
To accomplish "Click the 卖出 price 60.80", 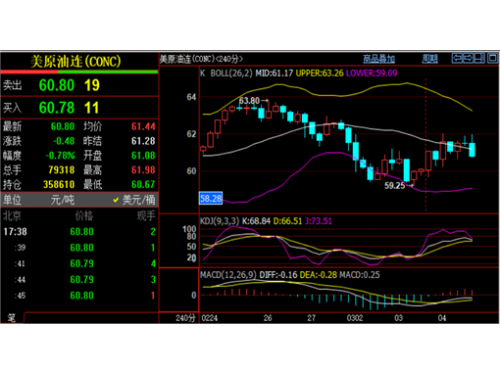I will click(56, 85).
